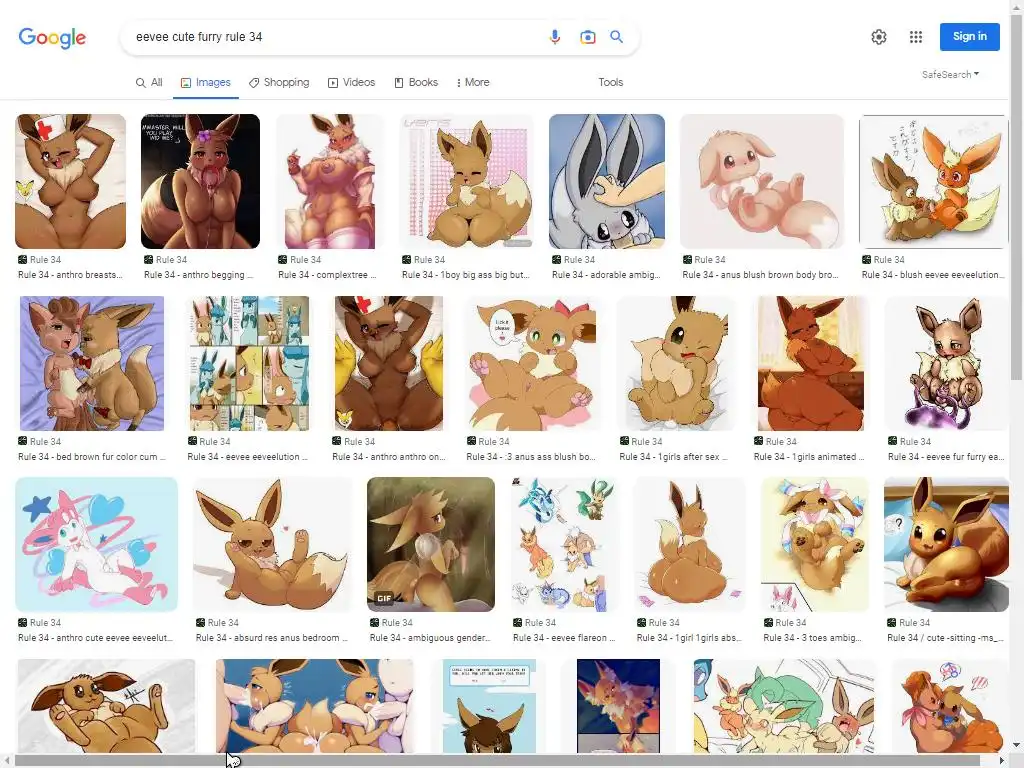
Task: Click the scroll right arrow
Action: tap(1002, 761)
